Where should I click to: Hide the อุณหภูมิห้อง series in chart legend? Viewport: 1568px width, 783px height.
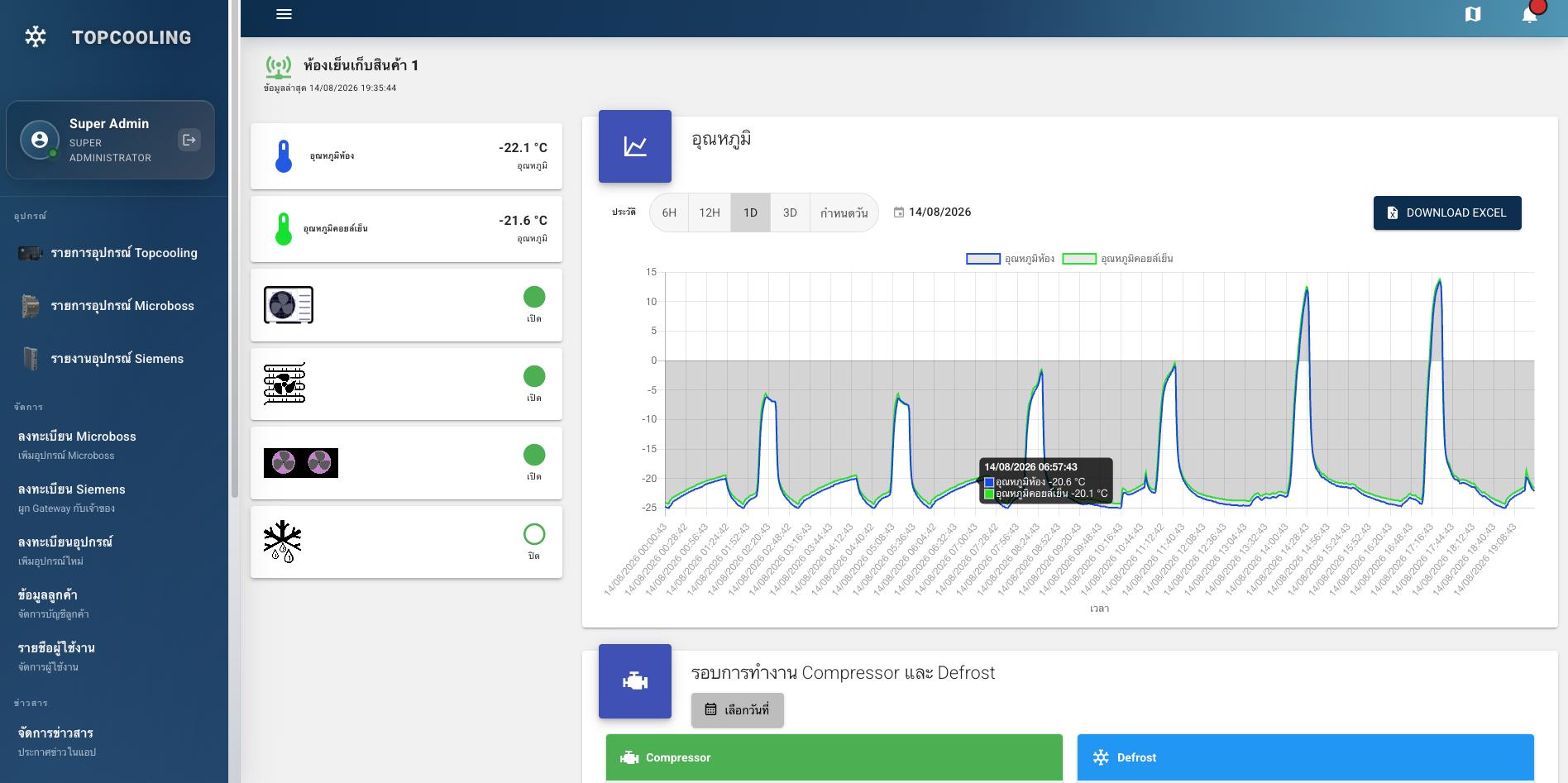pos(1011,259)
